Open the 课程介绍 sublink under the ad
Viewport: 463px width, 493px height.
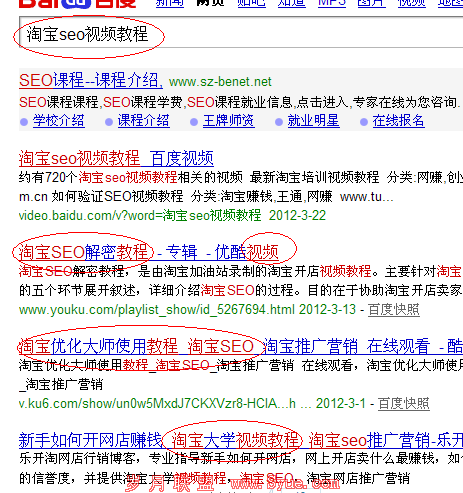pyautogui.click(x=143, y=121)
